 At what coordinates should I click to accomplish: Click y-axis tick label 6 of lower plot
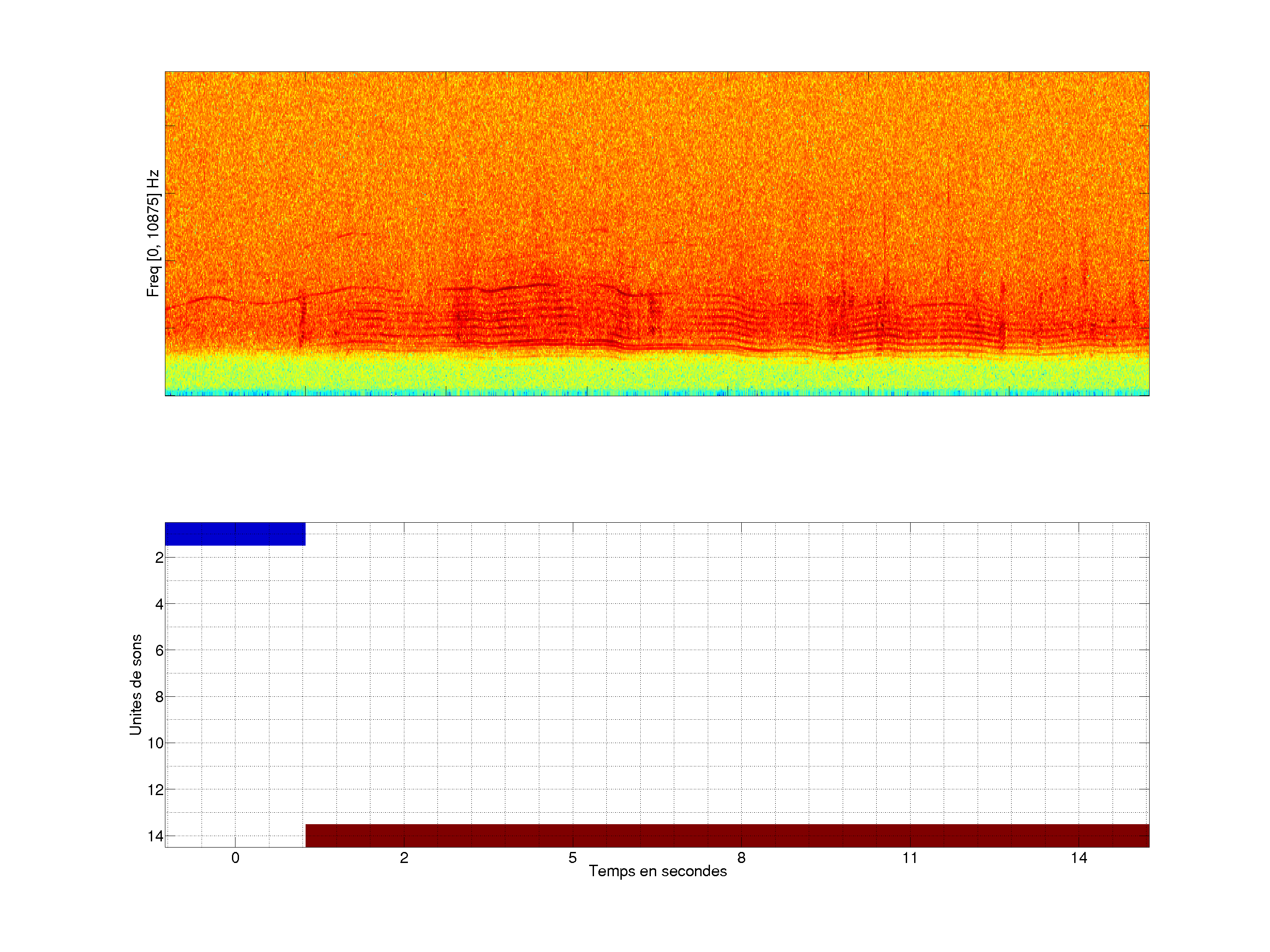tap(159, 651)
